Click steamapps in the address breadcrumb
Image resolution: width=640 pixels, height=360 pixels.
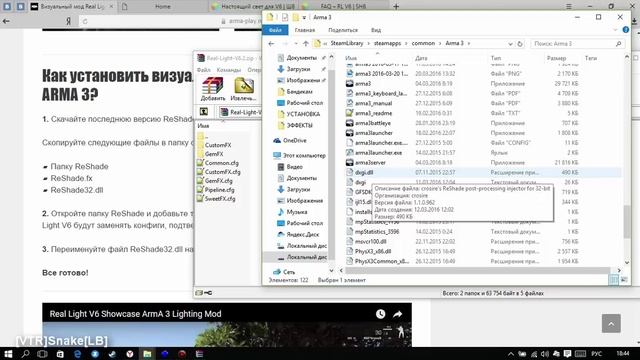tap(387, 43)
